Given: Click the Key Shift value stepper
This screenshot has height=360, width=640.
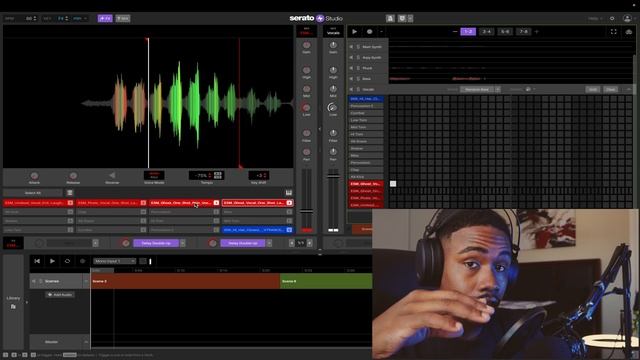Looking at the screenshot, I should [259, 176].
